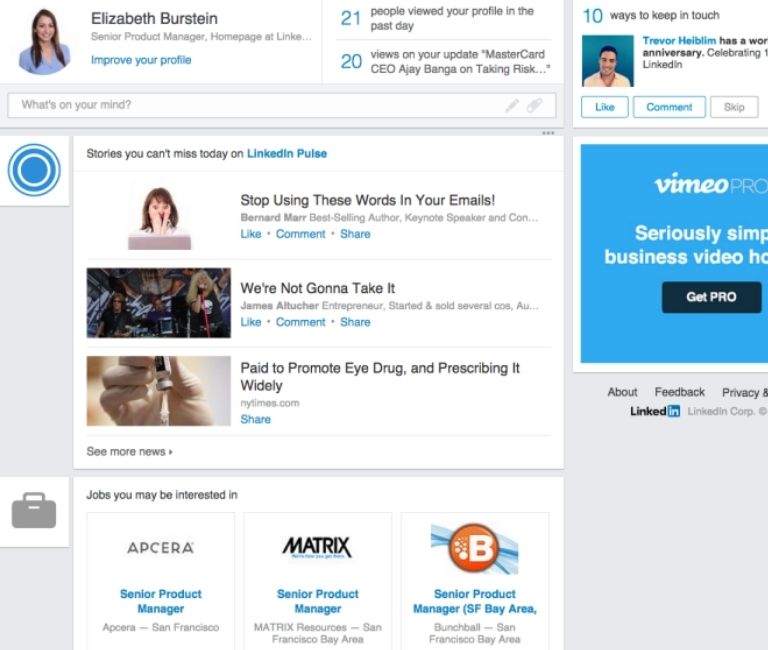The image size is (768, 650).
Task: Click the pencil icon in the share box
Action: click(512, 105)
